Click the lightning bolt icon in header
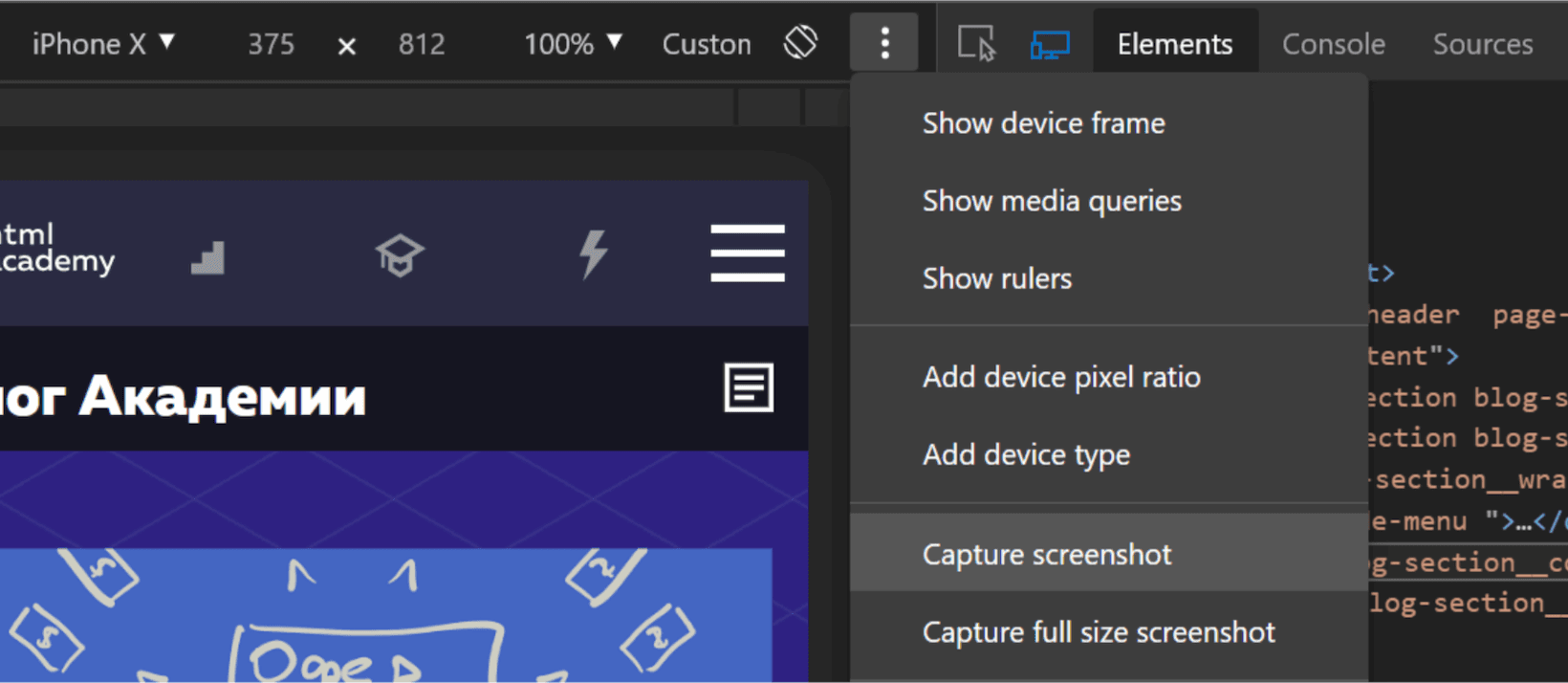 pyautogui.click(x=594, y=254)
